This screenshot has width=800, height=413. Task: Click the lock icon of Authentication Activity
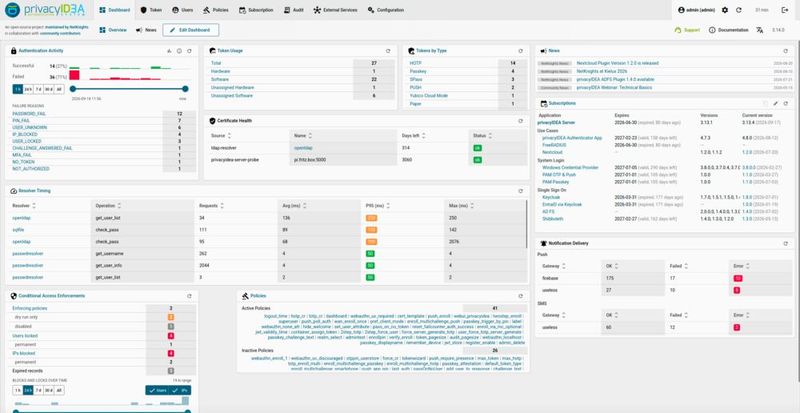14,51
